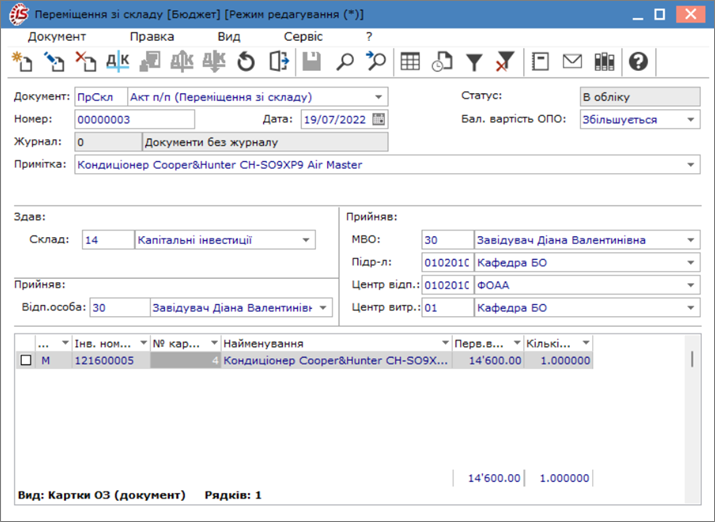Expand the Відп.особа dropdown
Viewport: 715px width, 522px height.
pyautogui.click(x=323, y=308)
